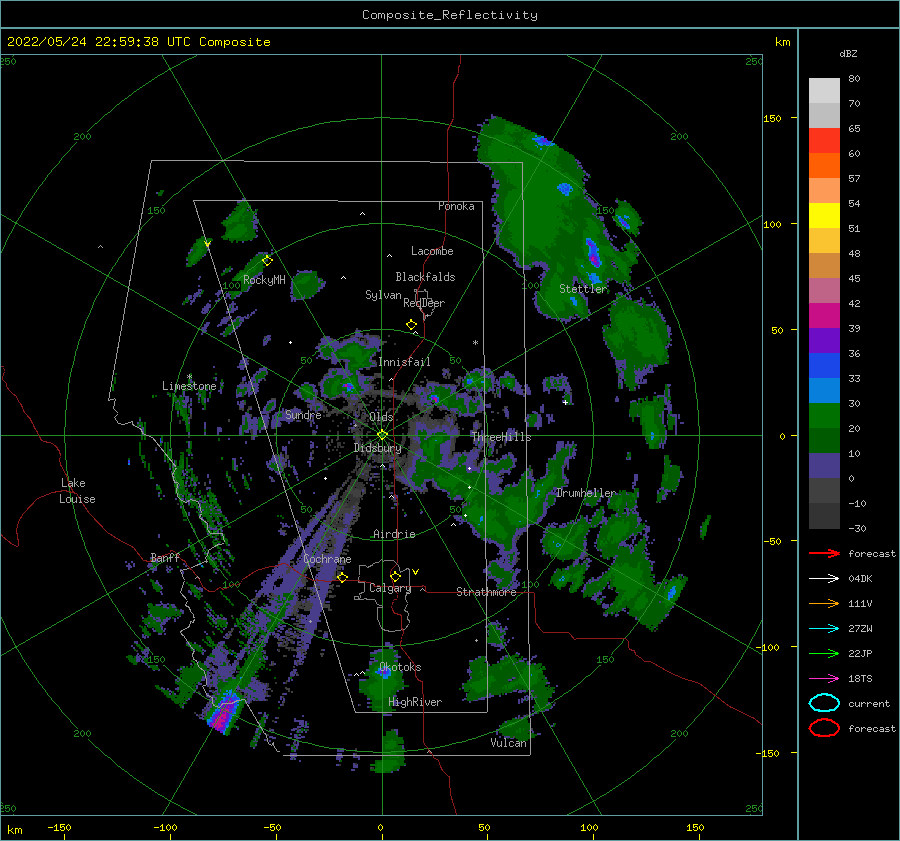Screen dimensions: 900x841
Task: Click the Olds city label
Action: (381, 417)
